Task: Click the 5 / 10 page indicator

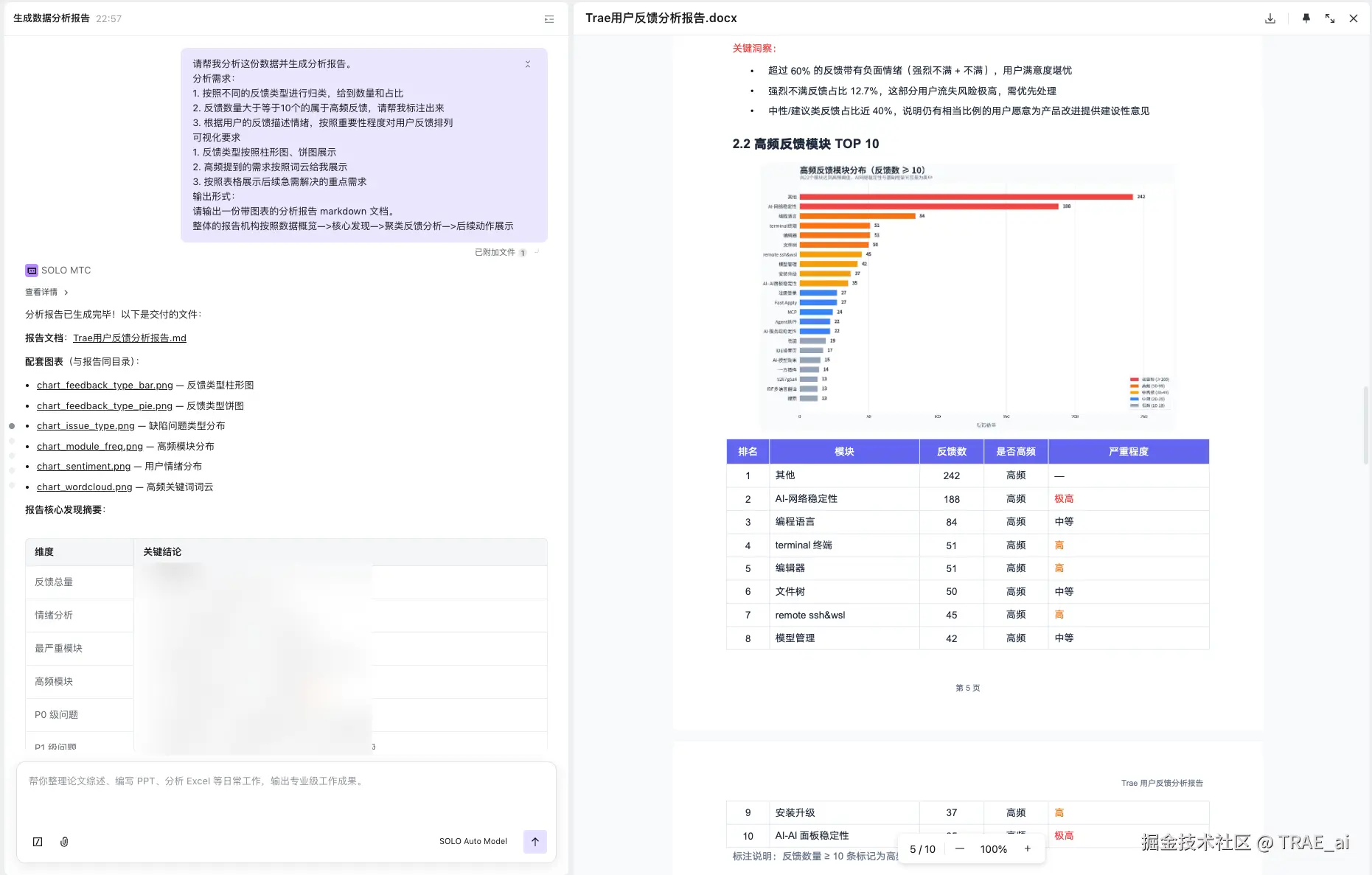Action: pos(922,849)
